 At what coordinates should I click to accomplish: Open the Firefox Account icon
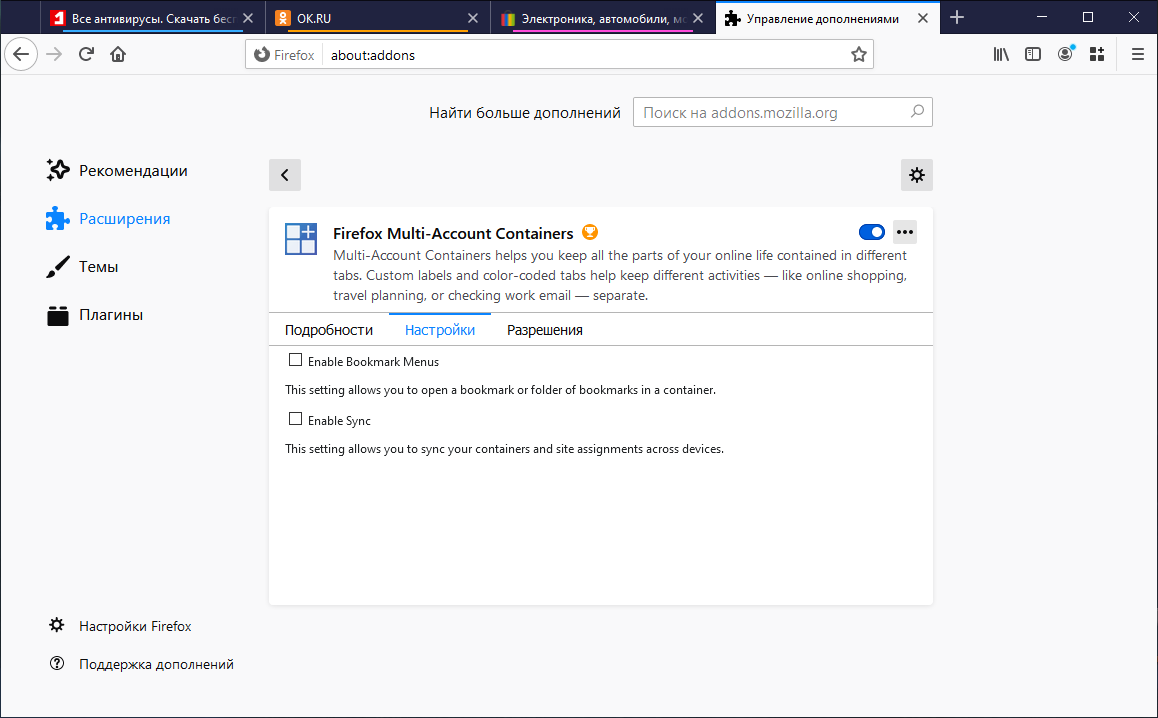(x=1065, y=55)
